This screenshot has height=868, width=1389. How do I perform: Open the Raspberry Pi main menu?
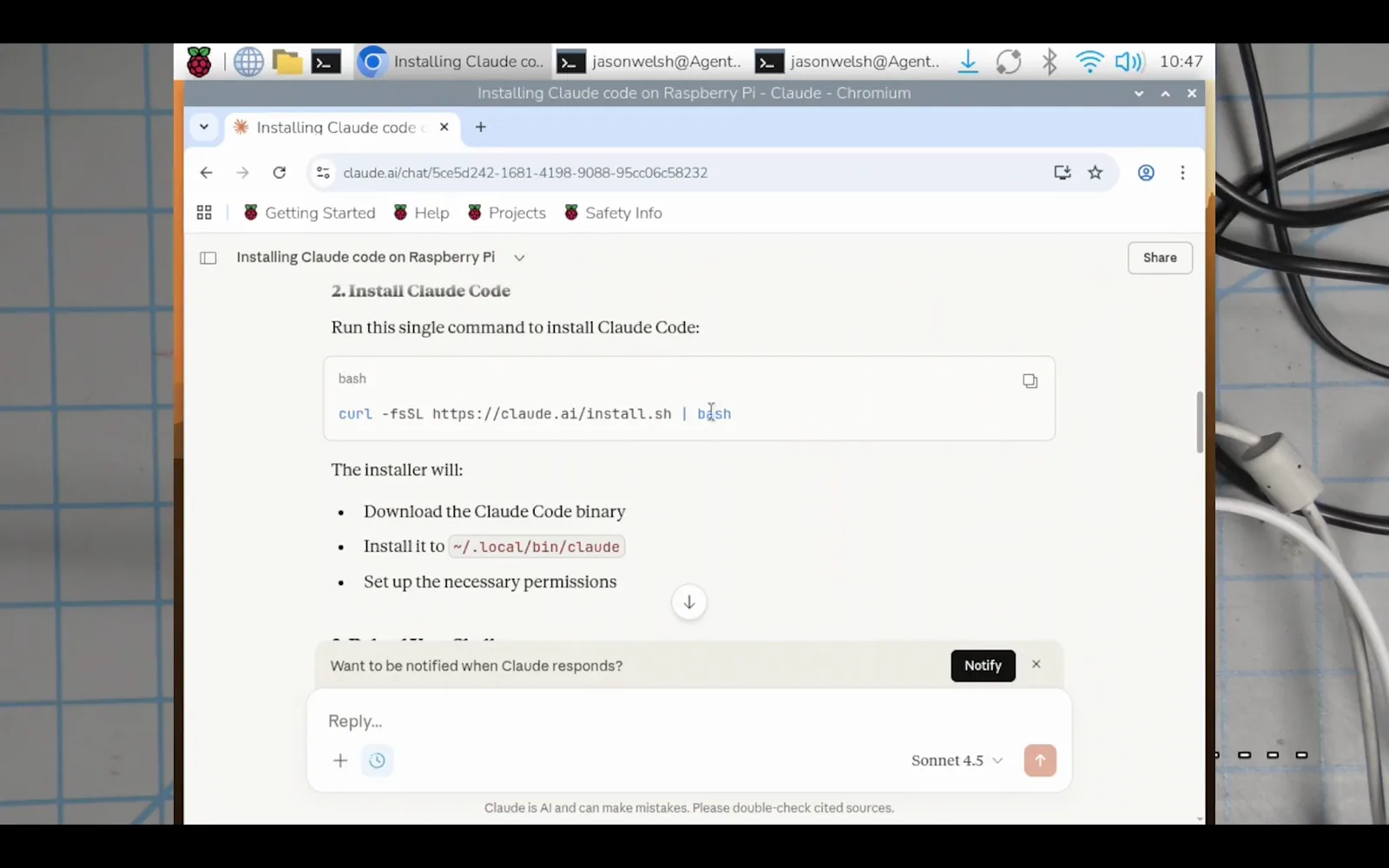pos(199,62)
